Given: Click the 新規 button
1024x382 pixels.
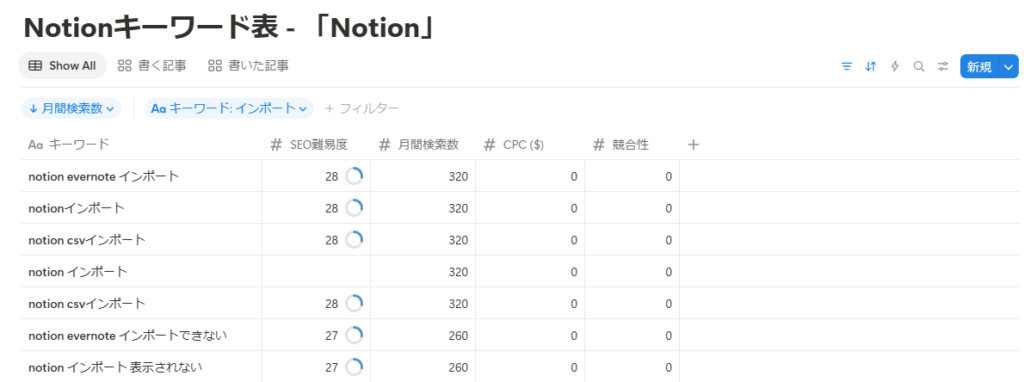Looking at the screenshot, I should [x=980, y=66].
